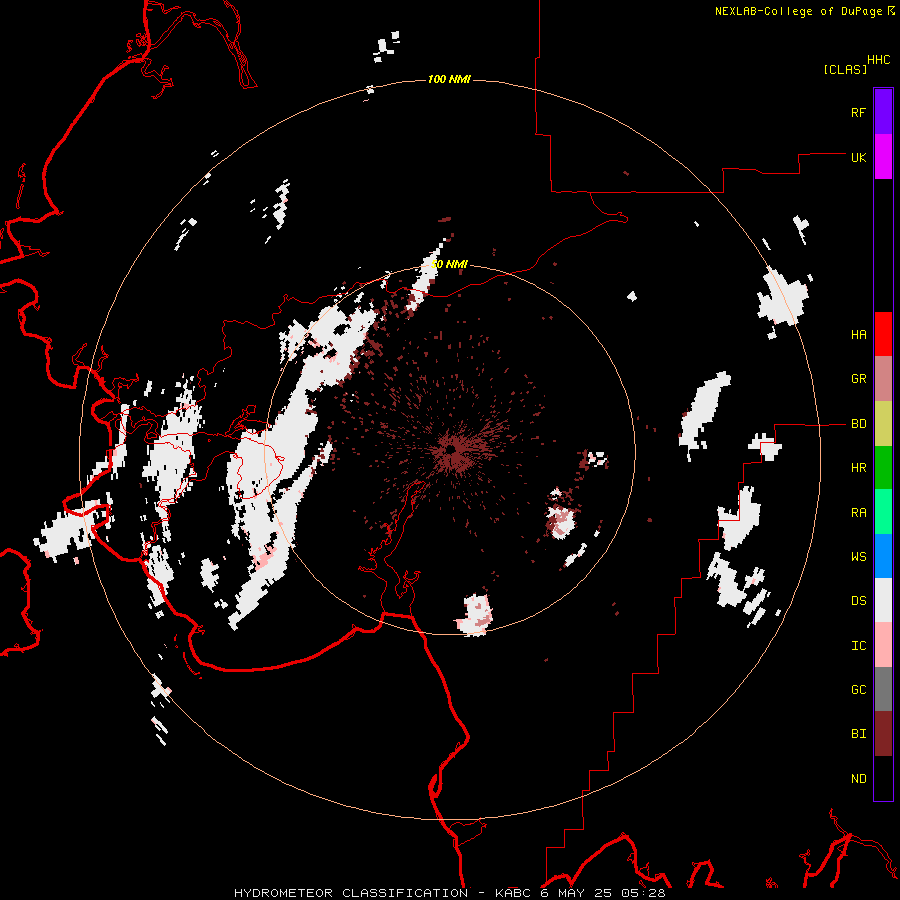Click the RA legend label
The image size is (900, 900).
[858, 513]
